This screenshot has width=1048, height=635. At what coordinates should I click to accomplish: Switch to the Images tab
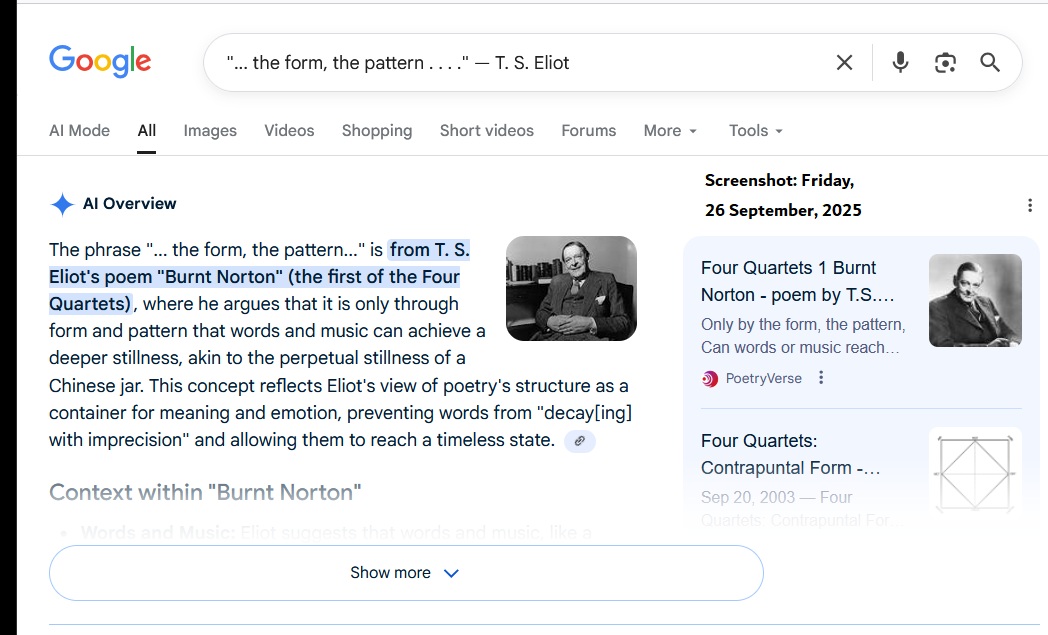pyautogui.click(x=210, y=131)
